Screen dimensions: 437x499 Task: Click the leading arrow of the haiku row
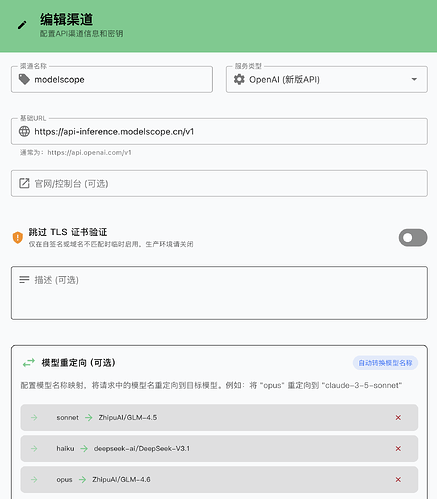coord(34,448)
